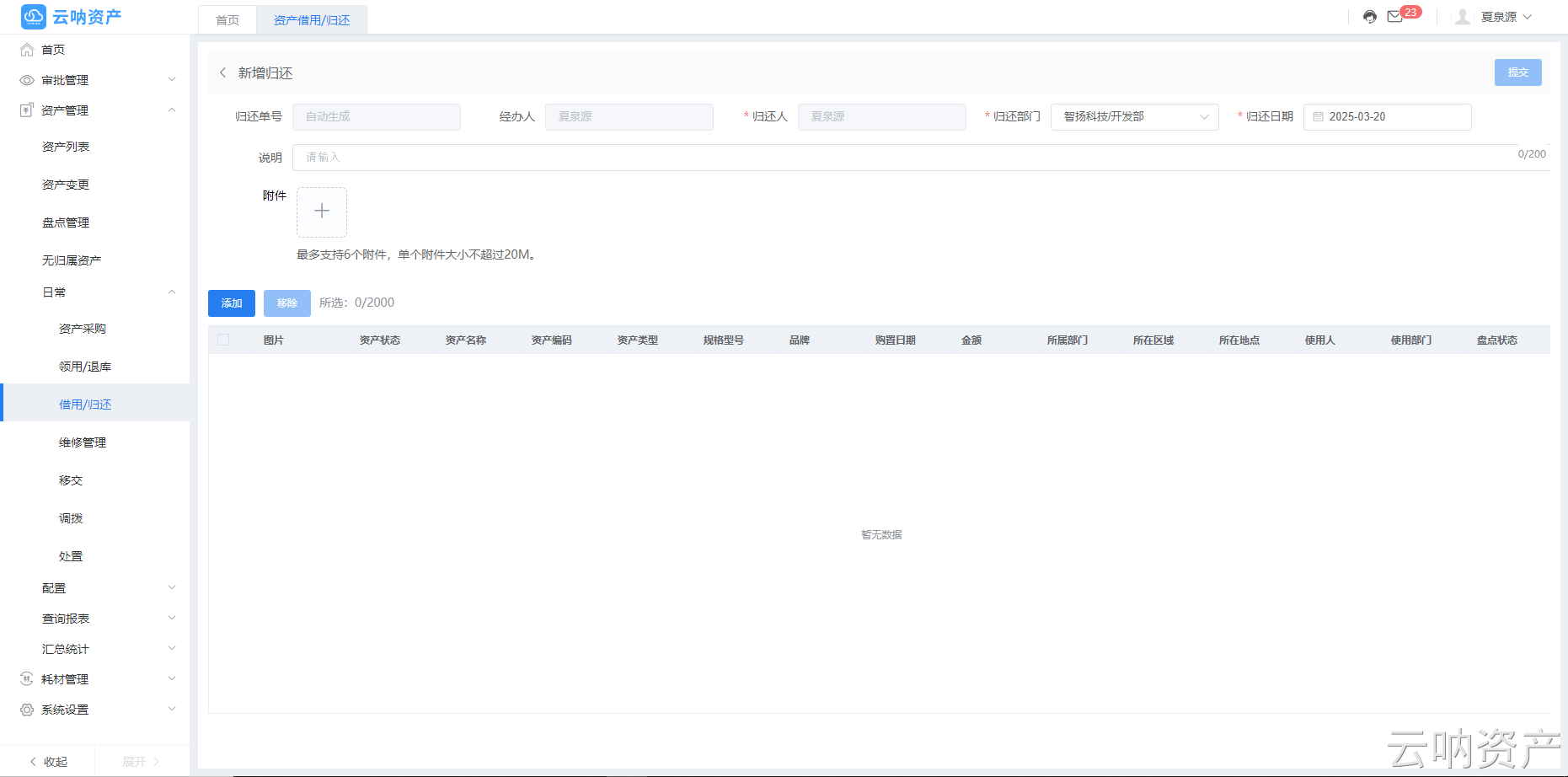Click the 所在地点 column header

click(1239, 340)
